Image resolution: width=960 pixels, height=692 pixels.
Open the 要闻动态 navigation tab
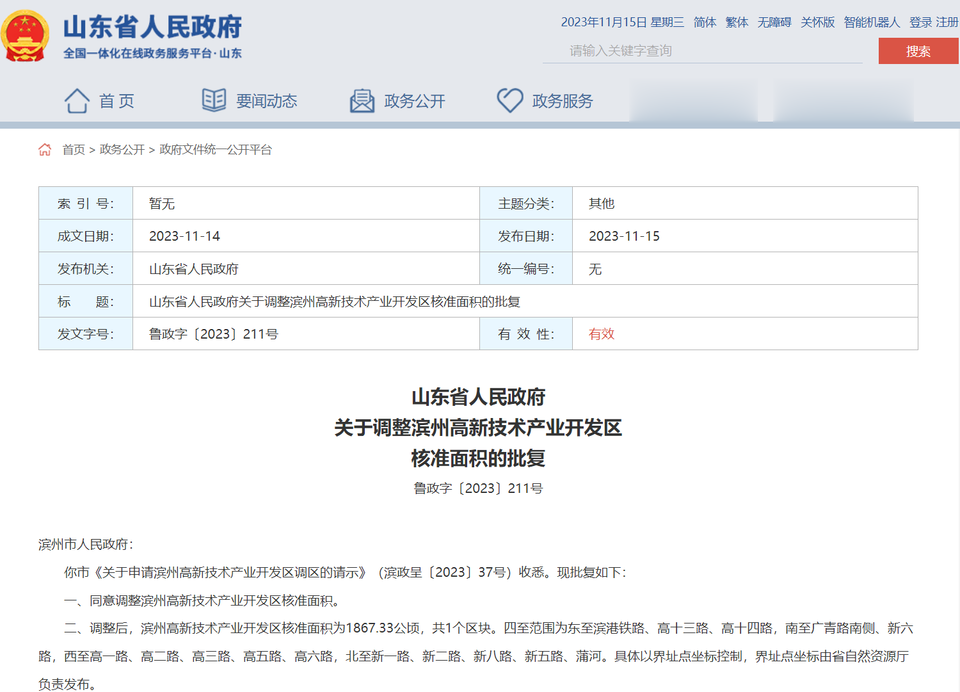(x=266, y=101)
